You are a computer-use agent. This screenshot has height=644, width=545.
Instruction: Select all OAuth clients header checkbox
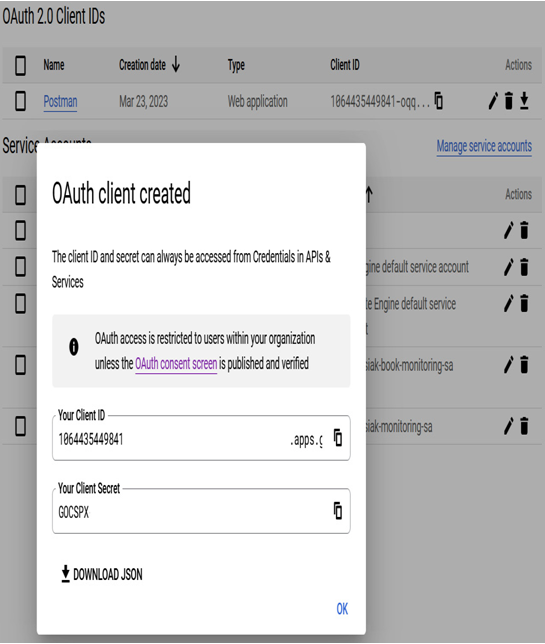click(x=20, y=65)
